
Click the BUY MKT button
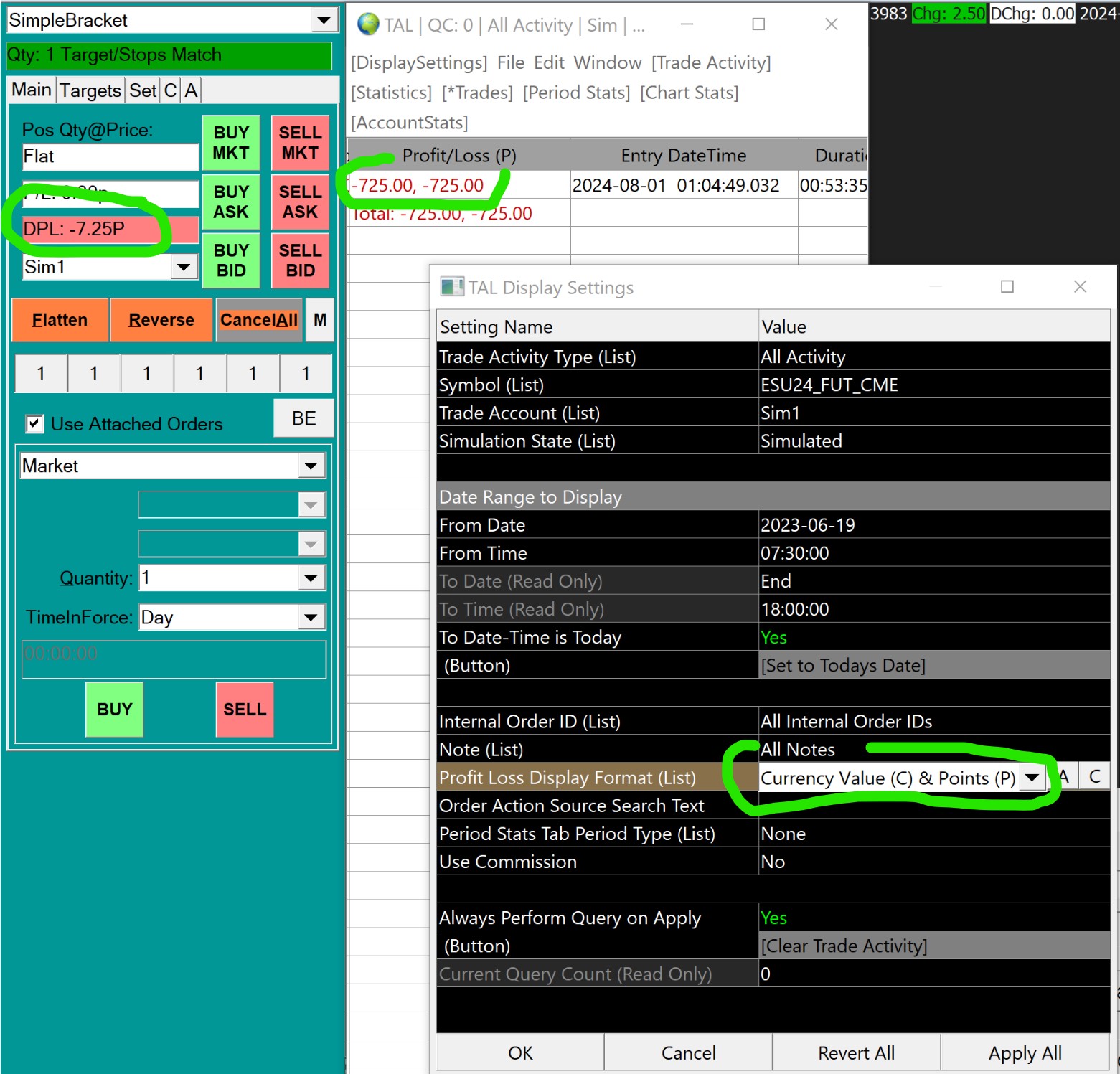click(231, 143)
